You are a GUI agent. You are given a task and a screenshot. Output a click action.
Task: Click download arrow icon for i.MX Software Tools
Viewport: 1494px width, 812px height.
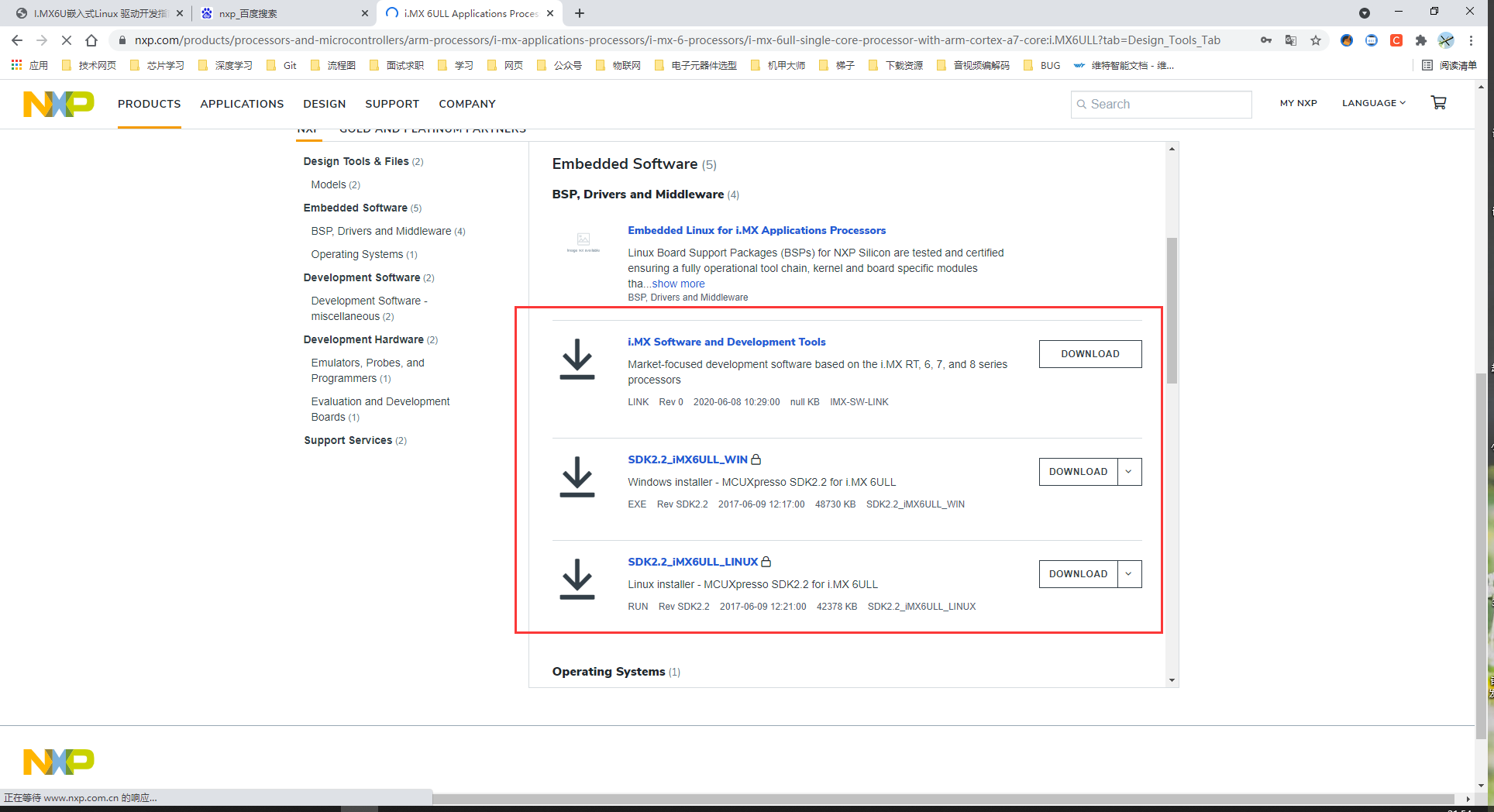point(577,360)
